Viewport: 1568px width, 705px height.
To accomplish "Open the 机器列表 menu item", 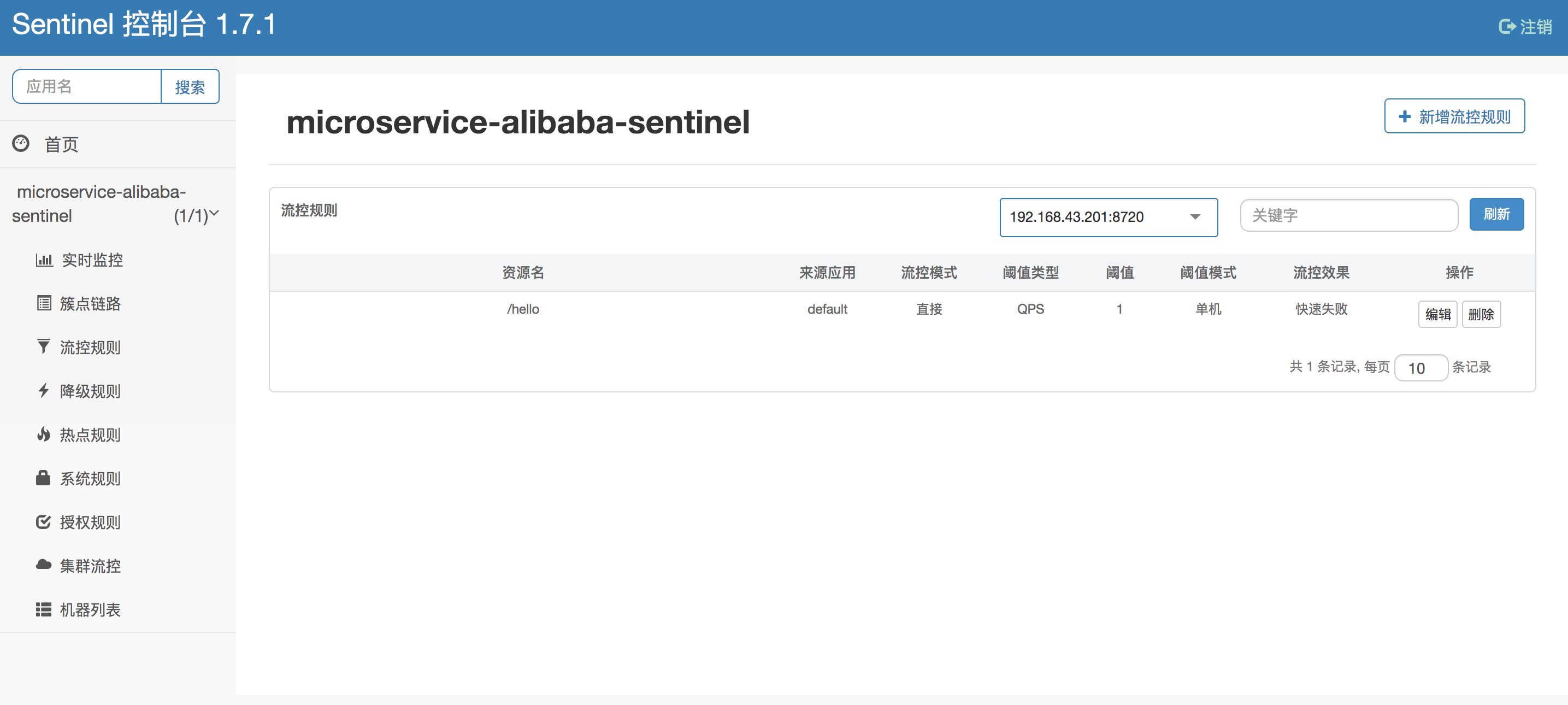I will [90, 609].
